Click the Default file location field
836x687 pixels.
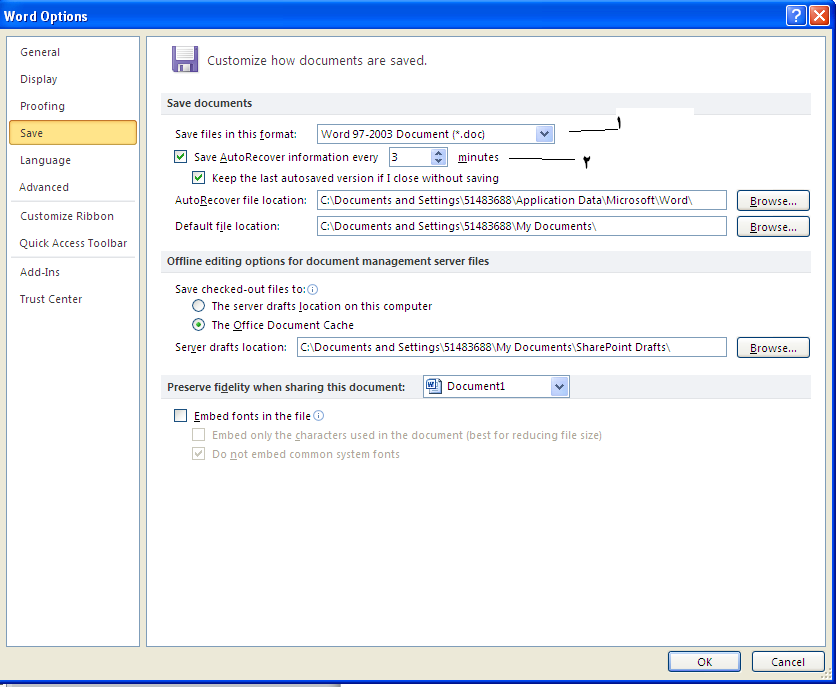(521, 227)
